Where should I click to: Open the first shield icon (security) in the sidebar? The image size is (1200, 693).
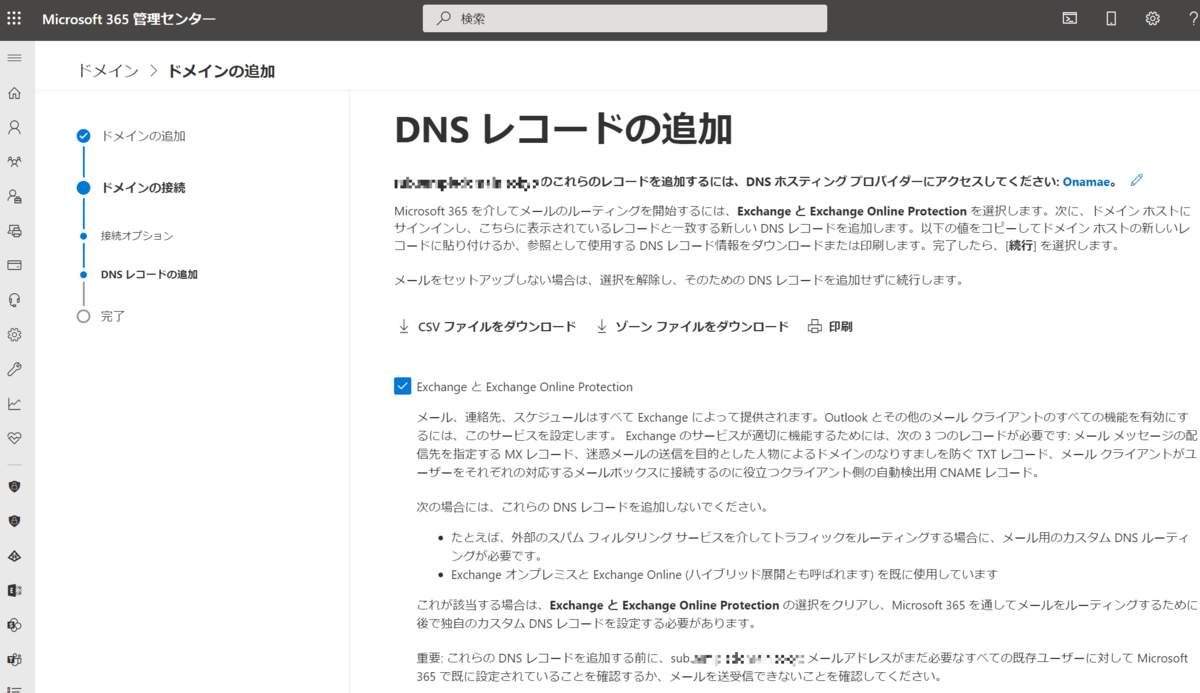click(x=14, y=486)
